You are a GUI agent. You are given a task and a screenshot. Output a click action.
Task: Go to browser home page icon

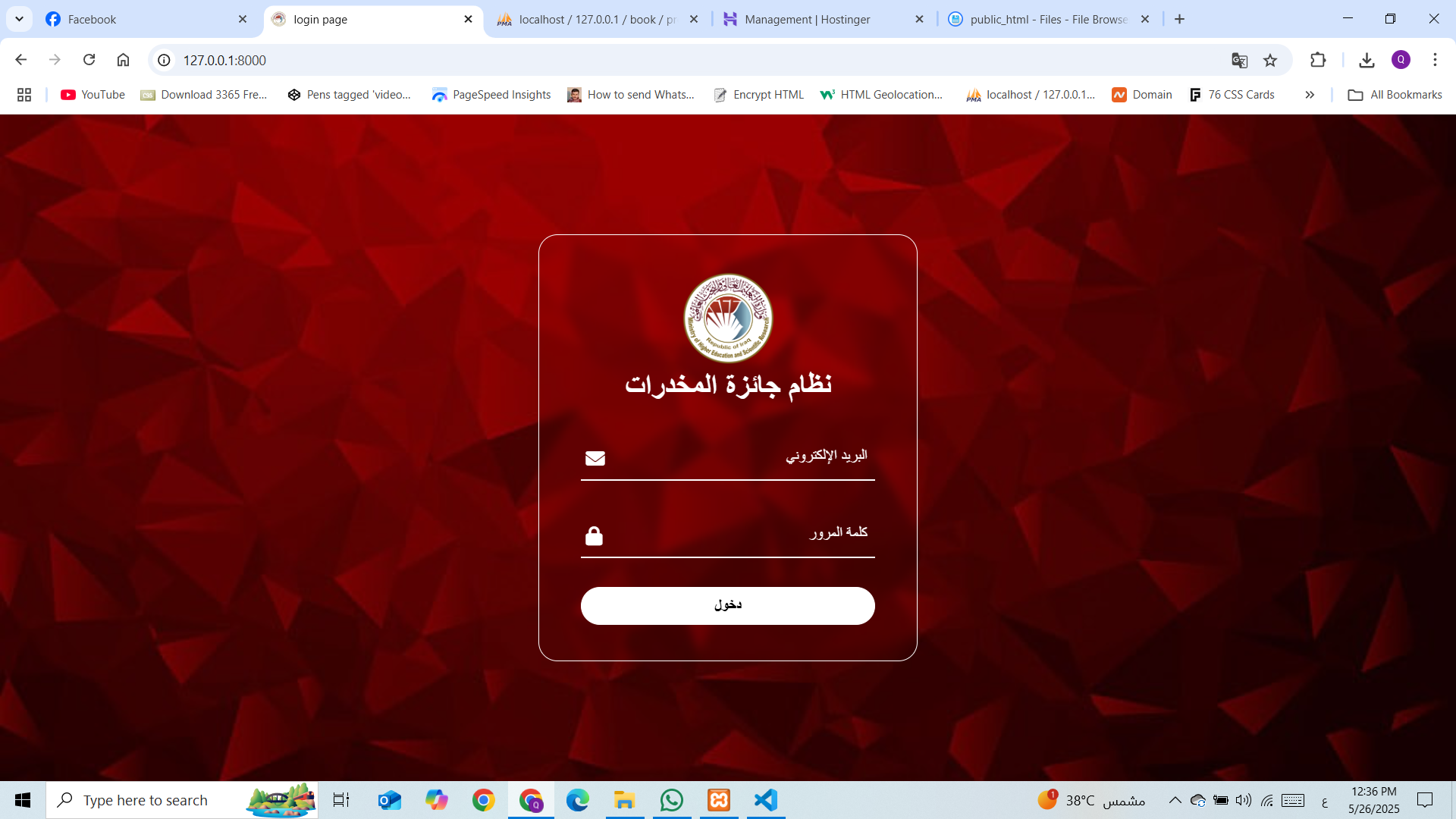point(123,60)
